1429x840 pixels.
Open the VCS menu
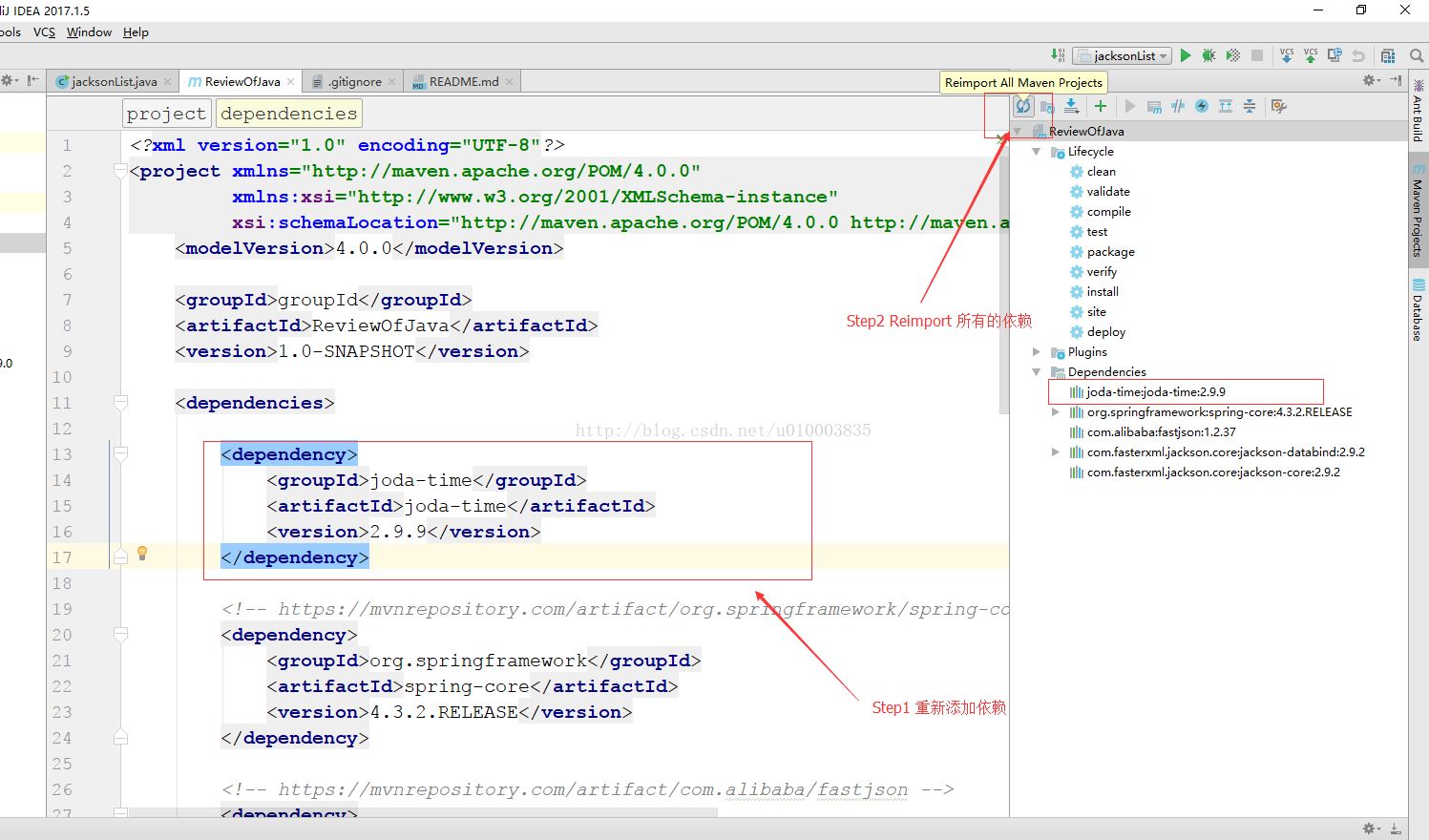click(44, 31)
